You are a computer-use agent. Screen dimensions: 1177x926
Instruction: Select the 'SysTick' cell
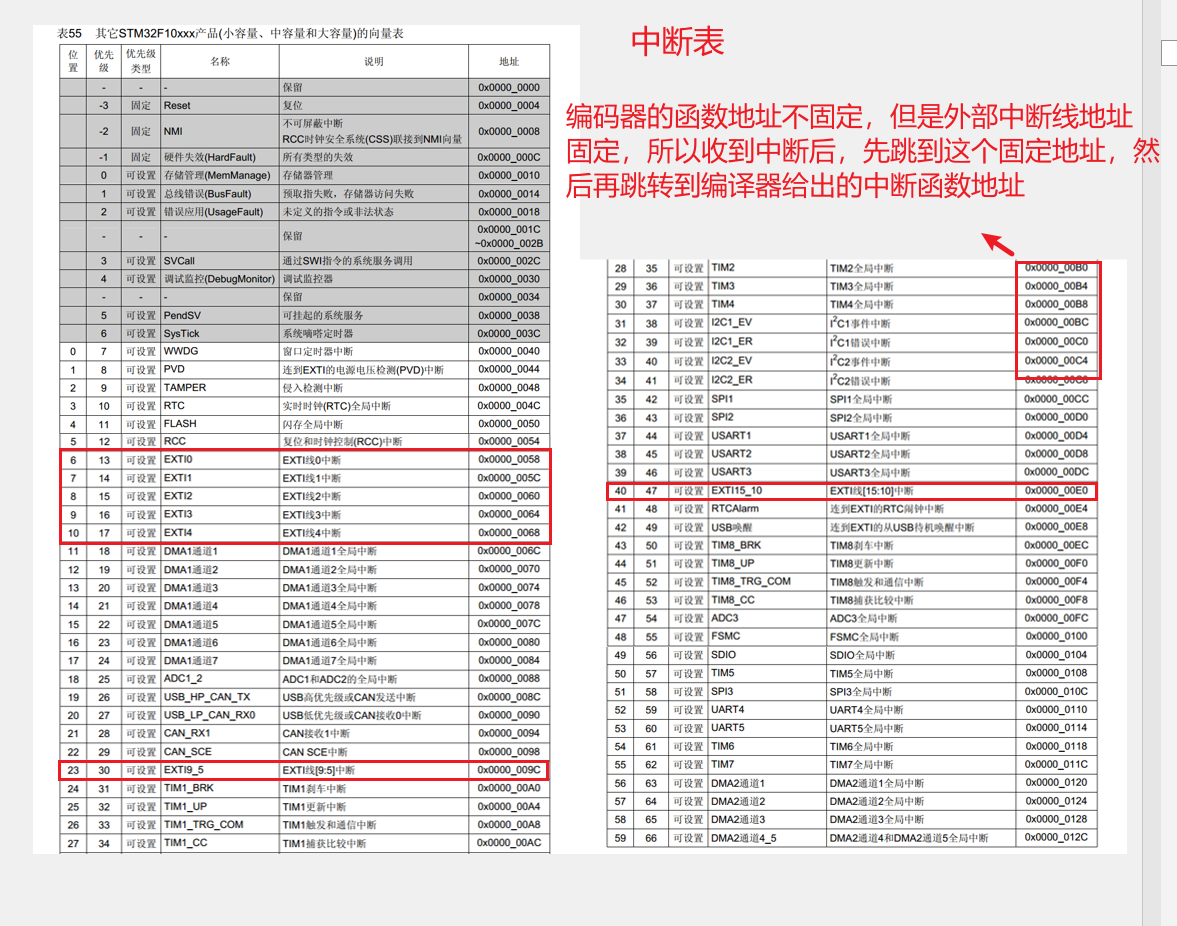point(220,333)
